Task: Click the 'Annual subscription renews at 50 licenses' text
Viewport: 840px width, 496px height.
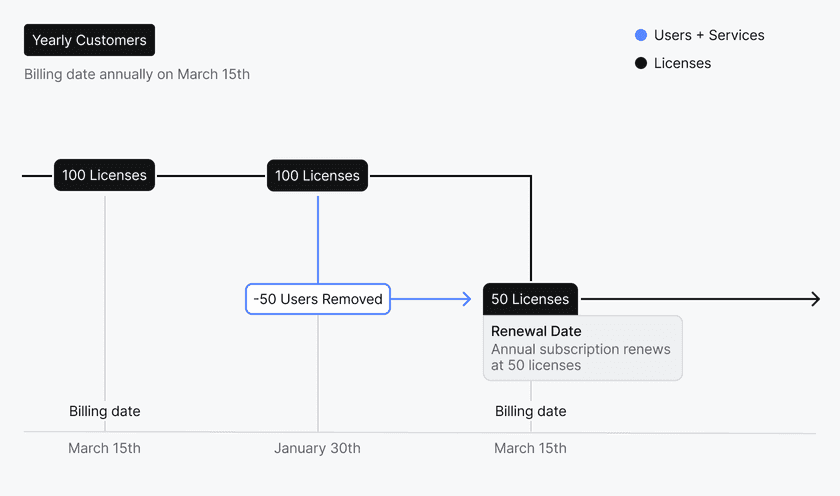Action: [580, 357]
